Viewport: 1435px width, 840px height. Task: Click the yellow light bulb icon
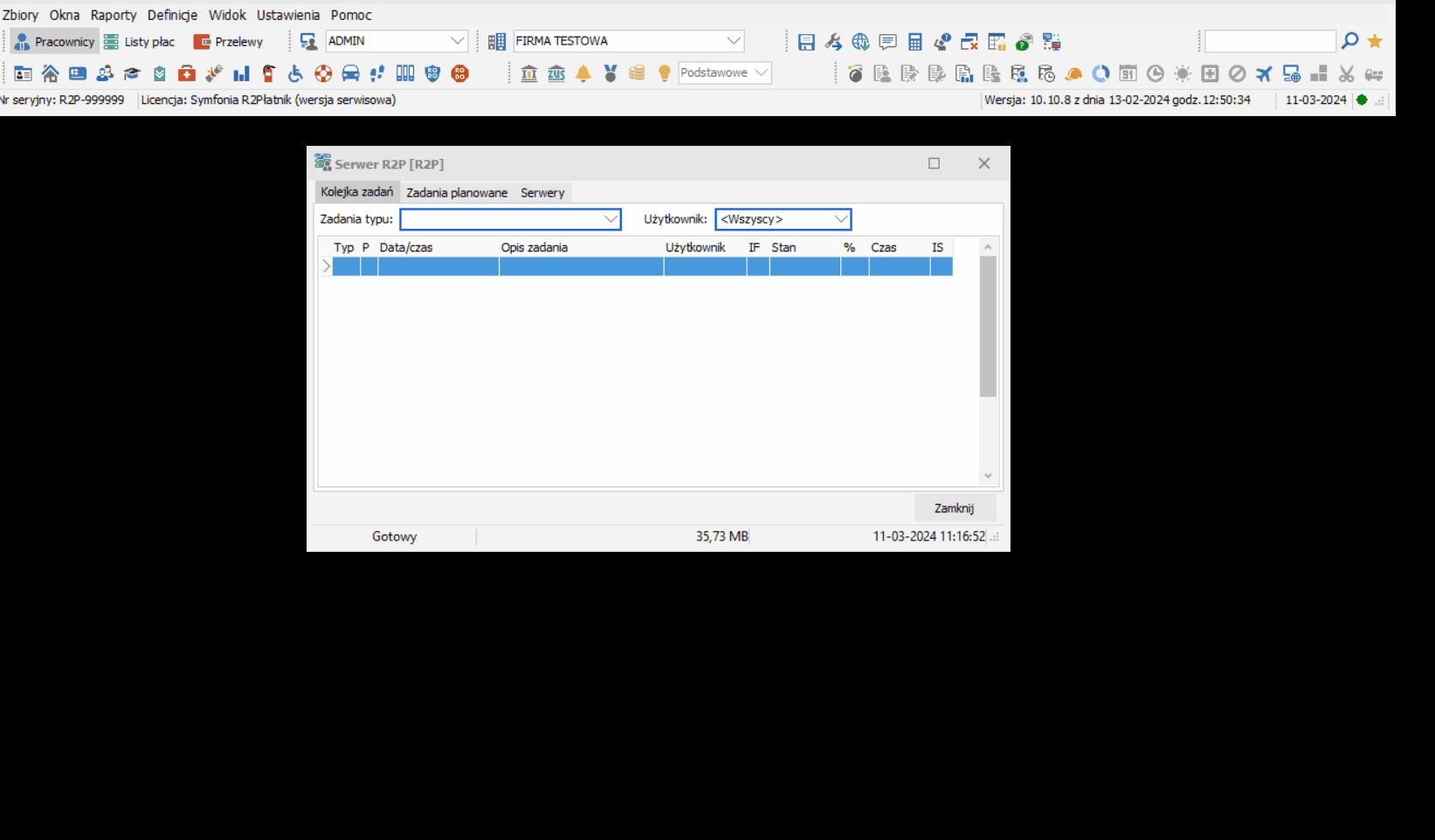[665, 73]
